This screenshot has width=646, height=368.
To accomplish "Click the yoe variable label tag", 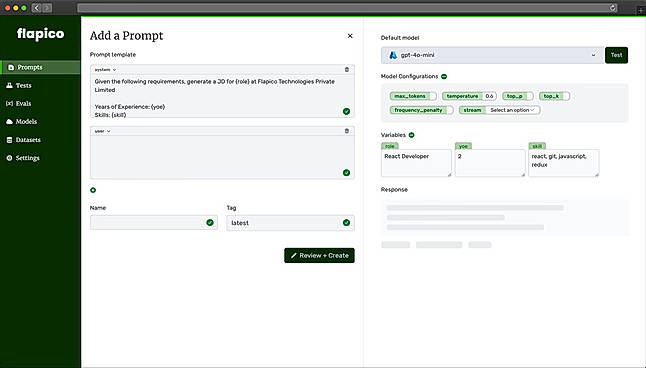I will (x=463, y=146).
